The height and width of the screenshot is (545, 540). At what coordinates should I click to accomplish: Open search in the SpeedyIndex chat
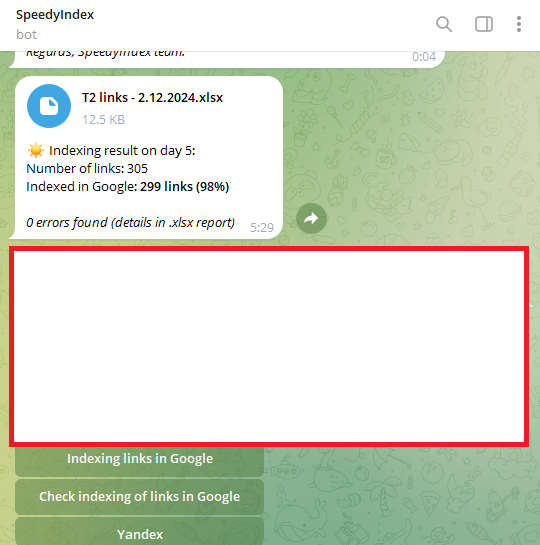coord(444,24)
